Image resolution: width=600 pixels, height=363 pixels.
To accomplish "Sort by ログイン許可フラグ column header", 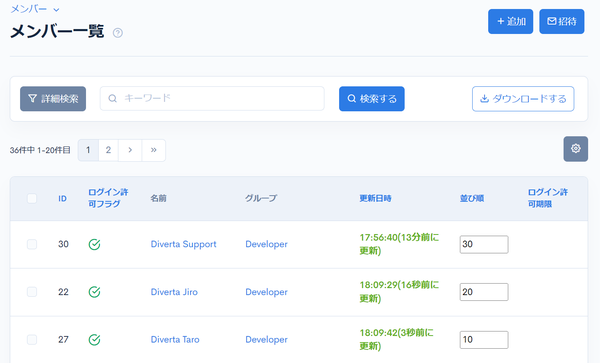I will (x=108, y=198).
